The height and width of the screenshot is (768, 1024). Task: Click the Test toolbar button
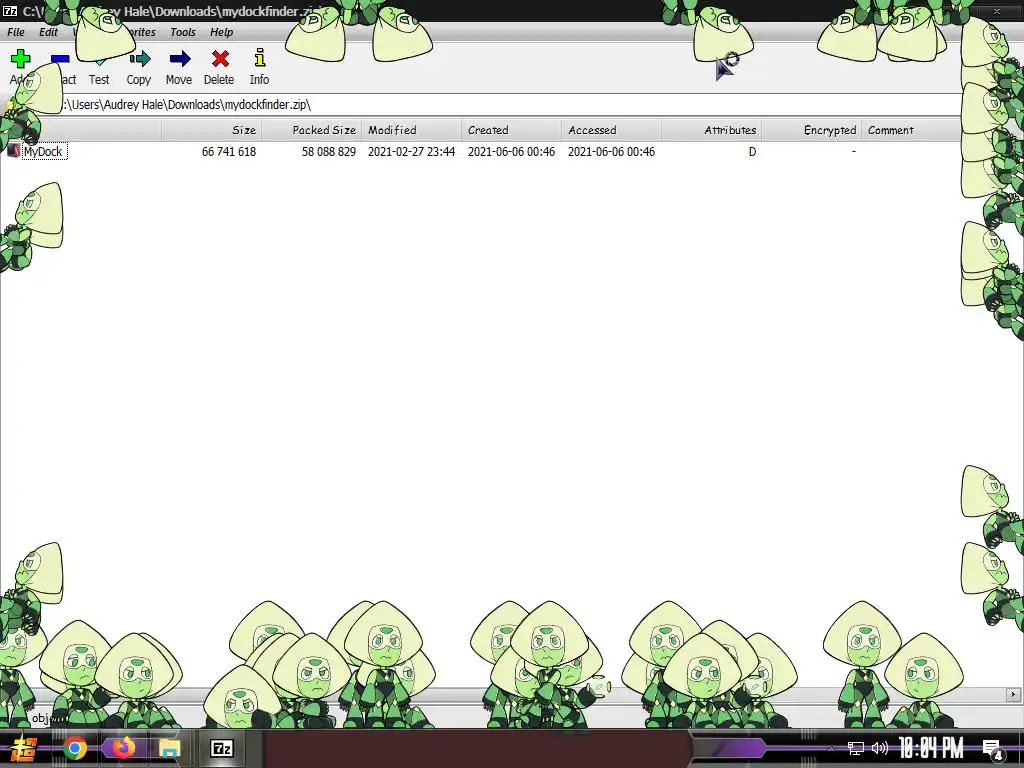click(99, 67)
